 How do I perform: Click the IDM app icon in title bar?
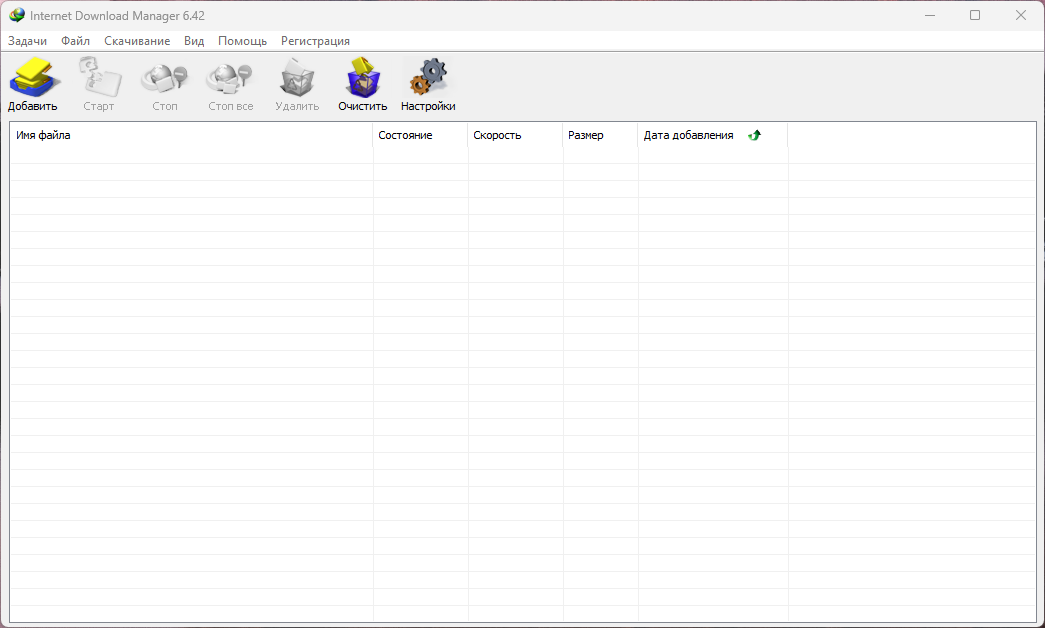click(17, 15)
